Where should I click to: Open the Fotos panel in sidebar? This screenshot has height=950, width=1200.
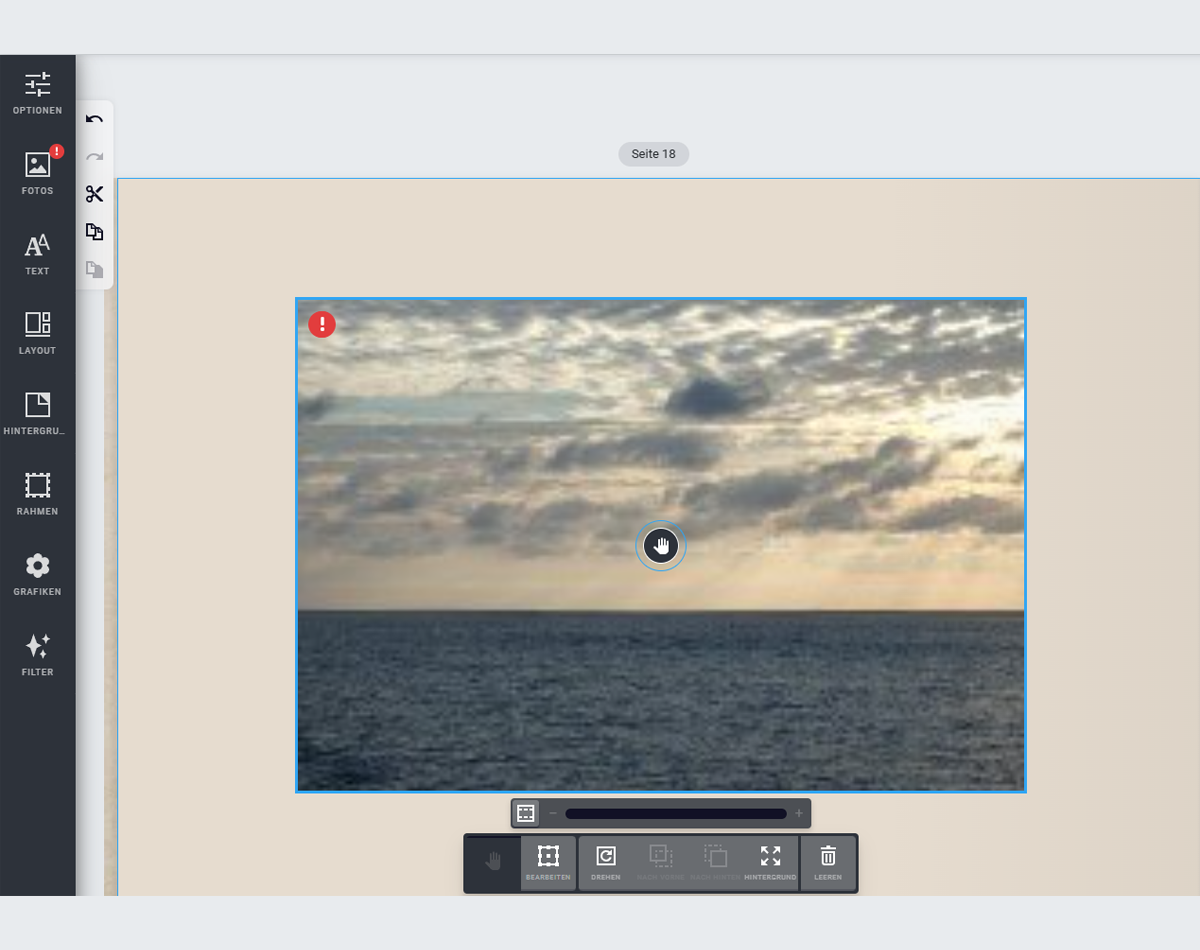coord(37,174)
